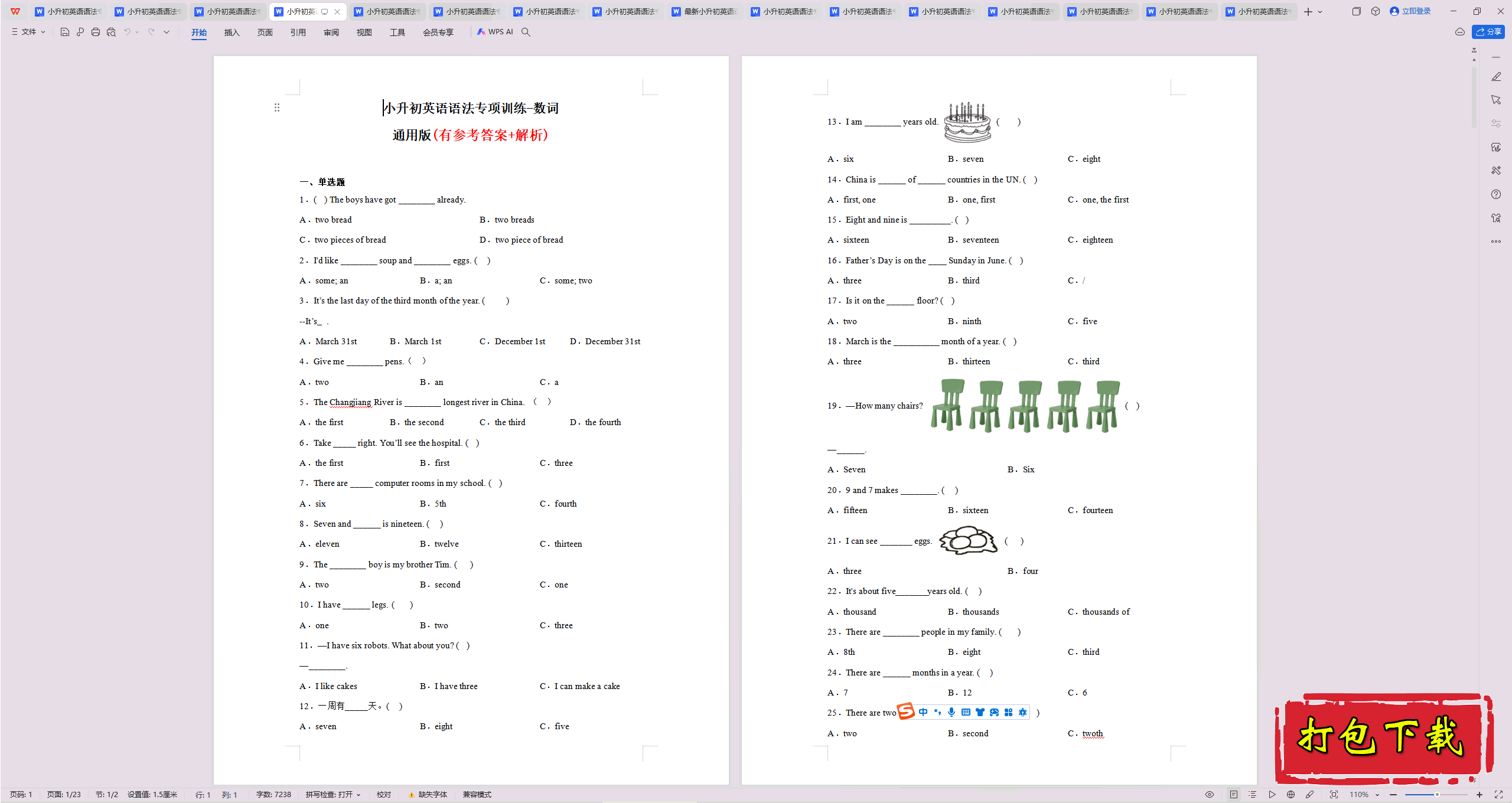1512x803 pixels.
Task: Click the zoom slider handle in the status bar
Action: [x=1437, y=795]
